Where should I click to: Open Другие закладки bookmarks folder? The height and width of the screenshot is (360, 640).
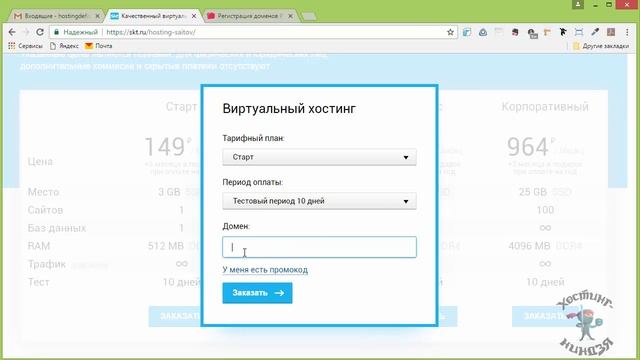tap(601, 46)
